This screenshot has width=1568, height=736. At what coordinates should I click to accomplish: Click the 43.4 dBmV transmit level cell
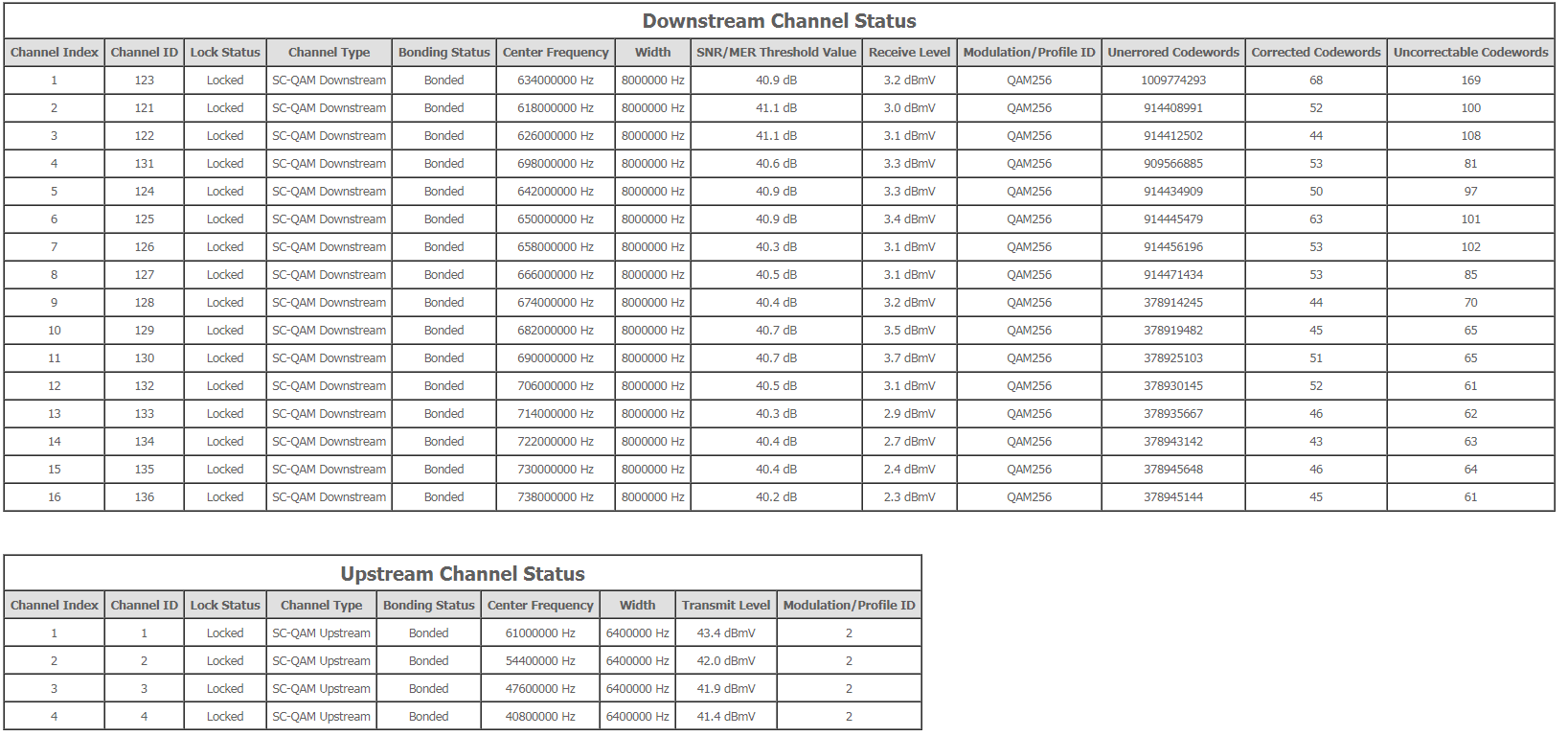point(725,633)
